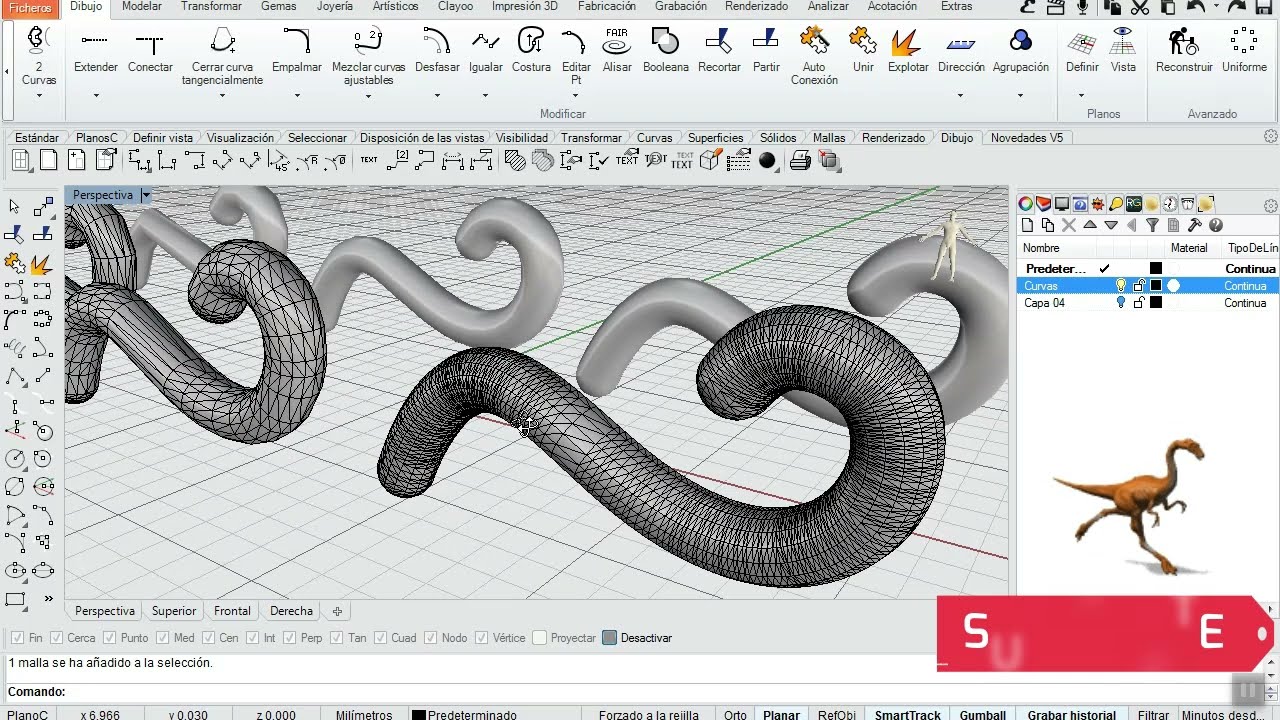Toggle lock icon of Curvas layer
The width and height of the screenshot is (1280, 720).
[1139, 286]
